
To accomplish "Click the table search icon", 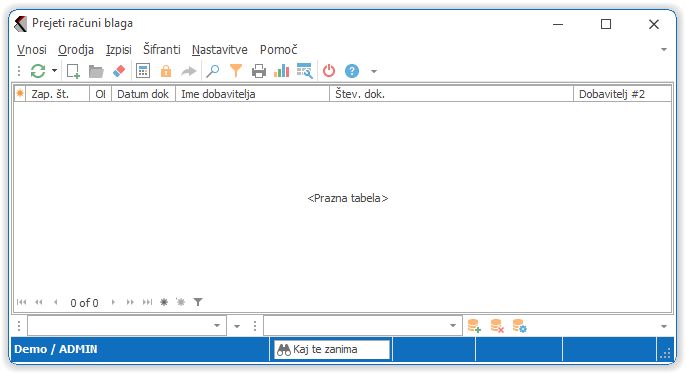I will click(x=305, y=71).
